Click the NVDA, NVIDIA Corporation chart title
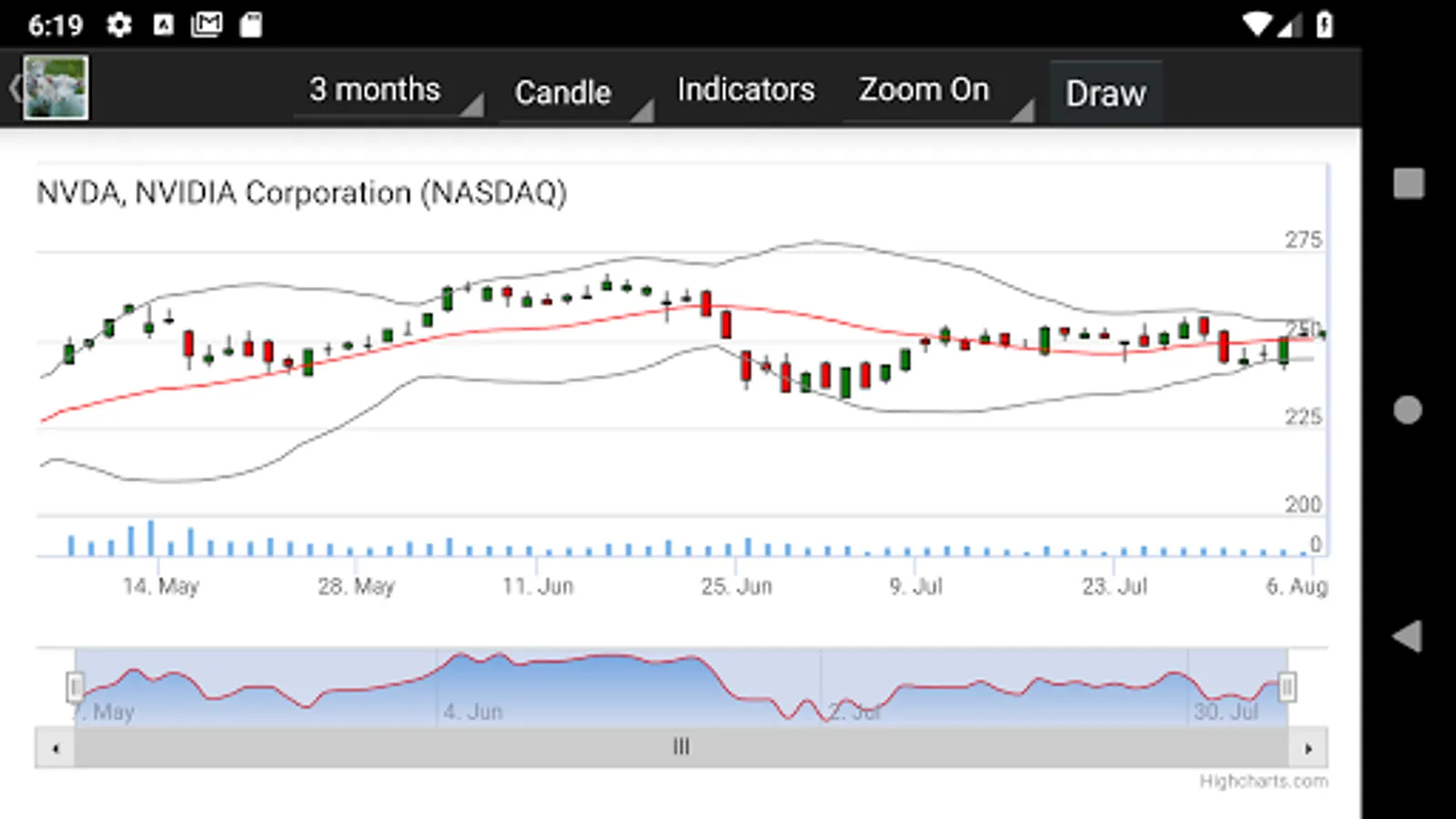 [x=301, y=193]
